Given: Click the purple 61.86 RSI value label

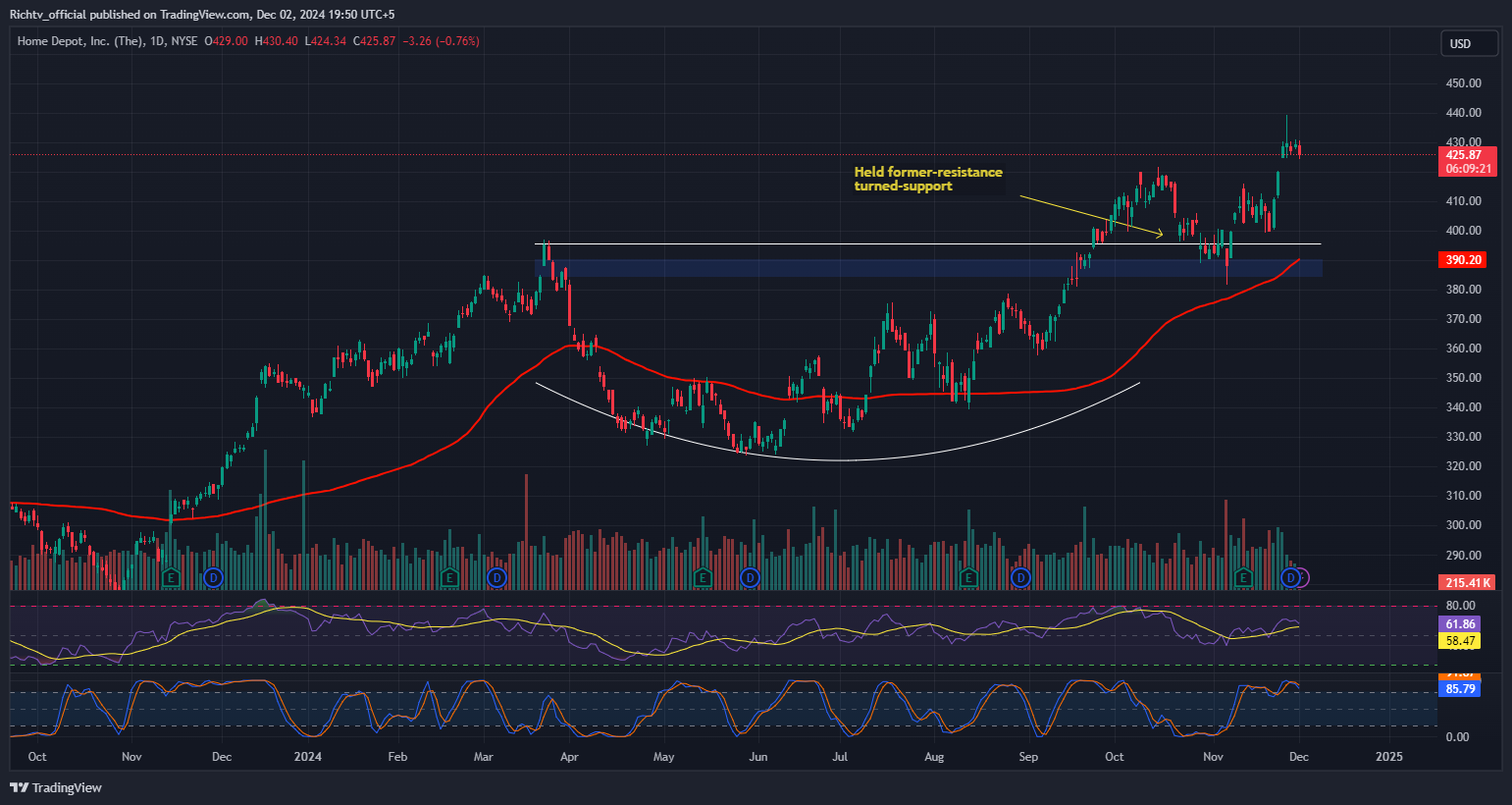Looking at the screenshot, I should [x=1460, y=624].
